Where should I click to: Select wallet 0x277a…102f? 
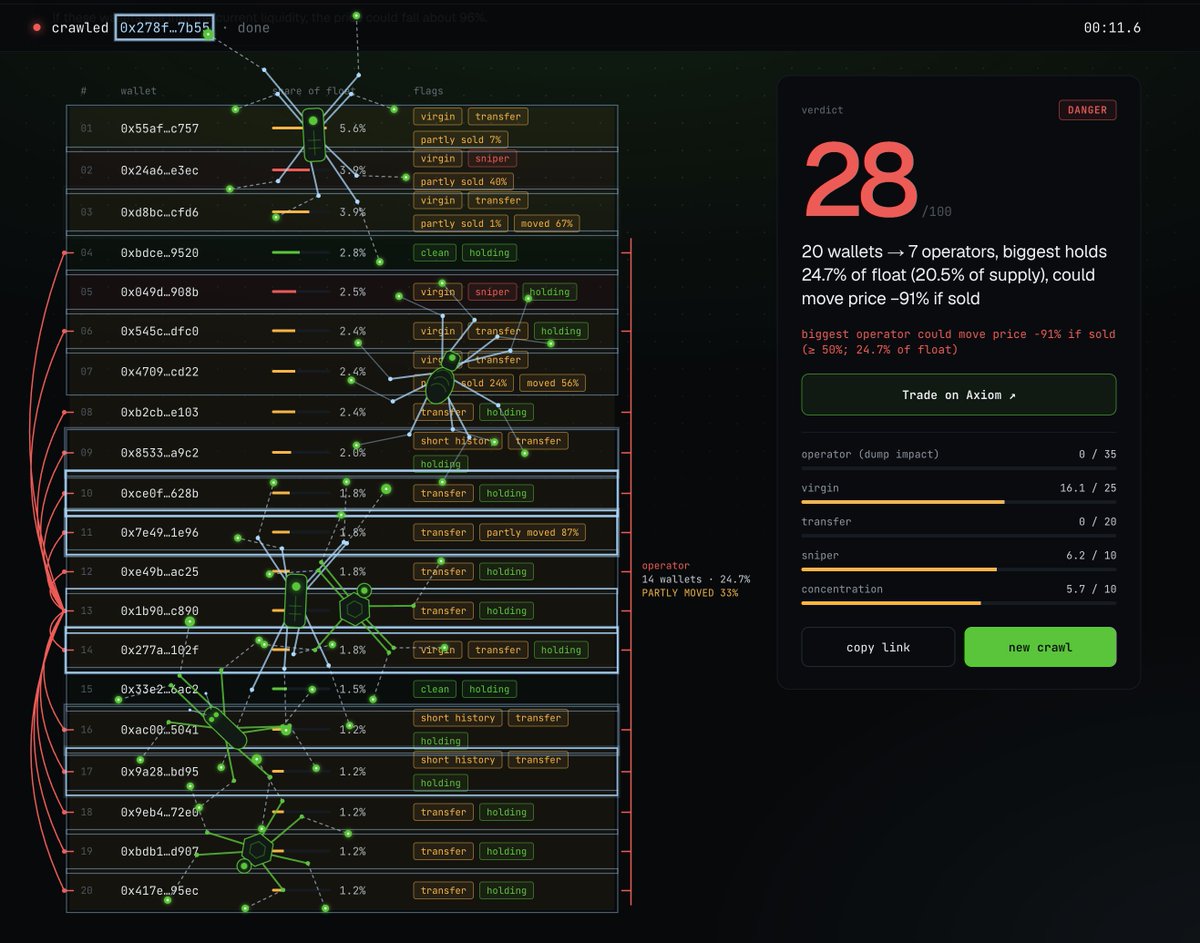pos(159,650)
